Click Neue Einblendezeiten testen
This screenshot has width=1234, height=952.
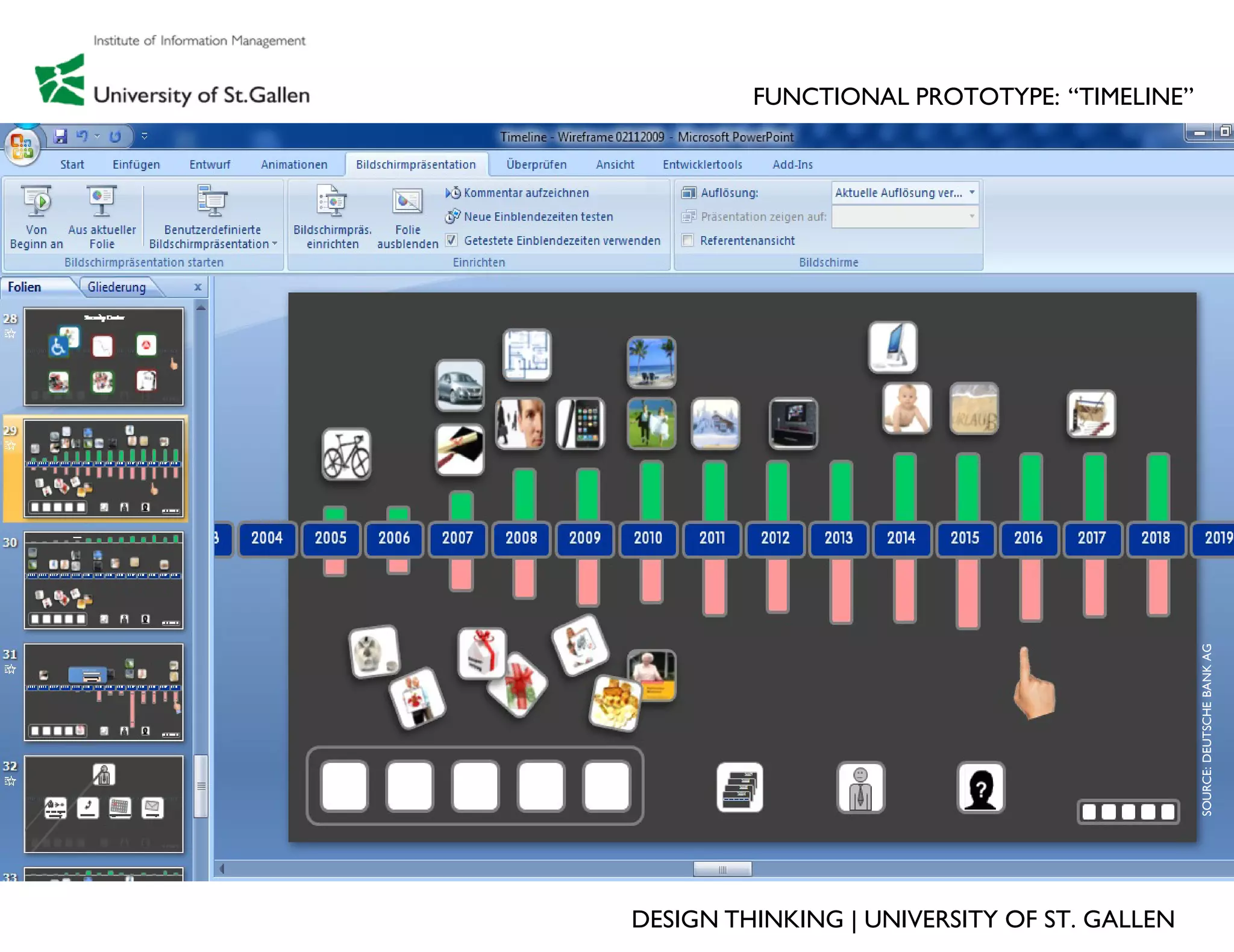529,216
